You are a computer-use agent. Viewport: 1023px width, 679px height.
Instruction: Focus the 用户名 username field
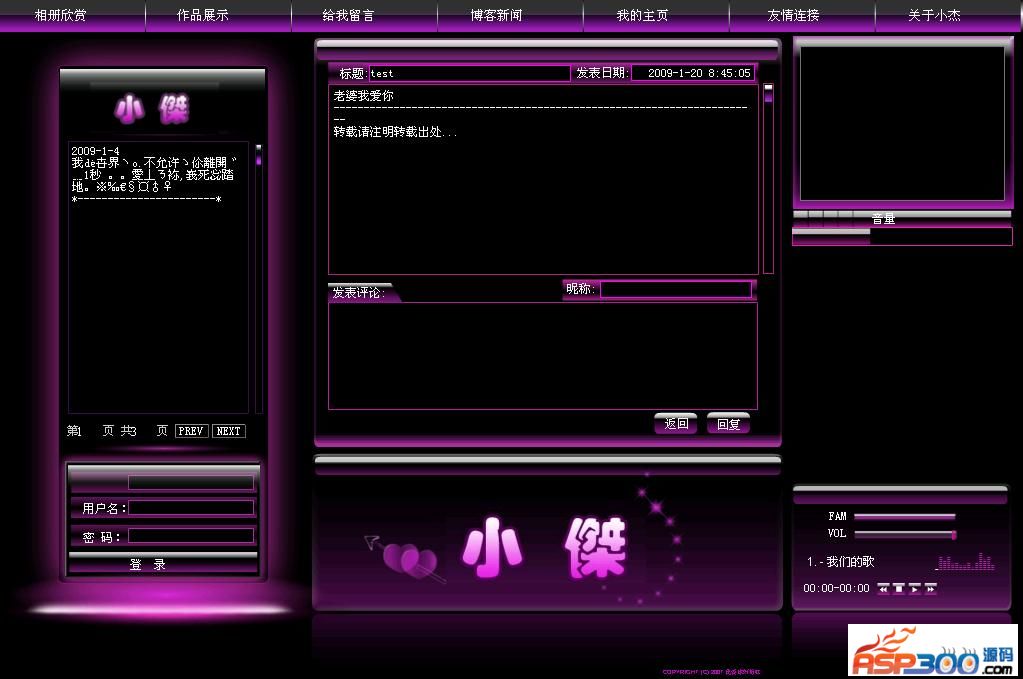(191, 508)
